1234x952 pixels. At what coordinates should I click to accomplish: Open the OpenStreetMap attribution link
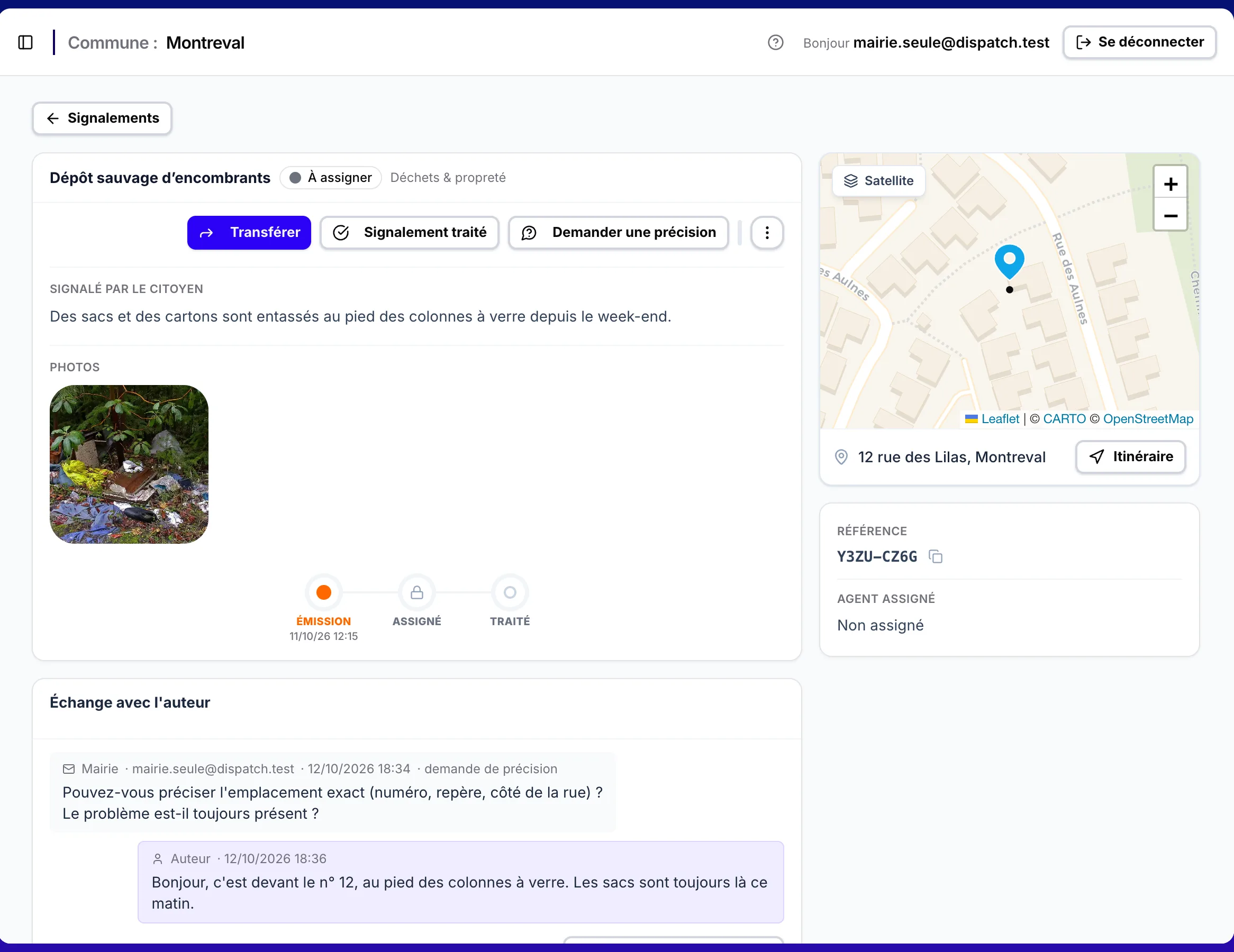pyautogui.click(x=1148, y=419)
